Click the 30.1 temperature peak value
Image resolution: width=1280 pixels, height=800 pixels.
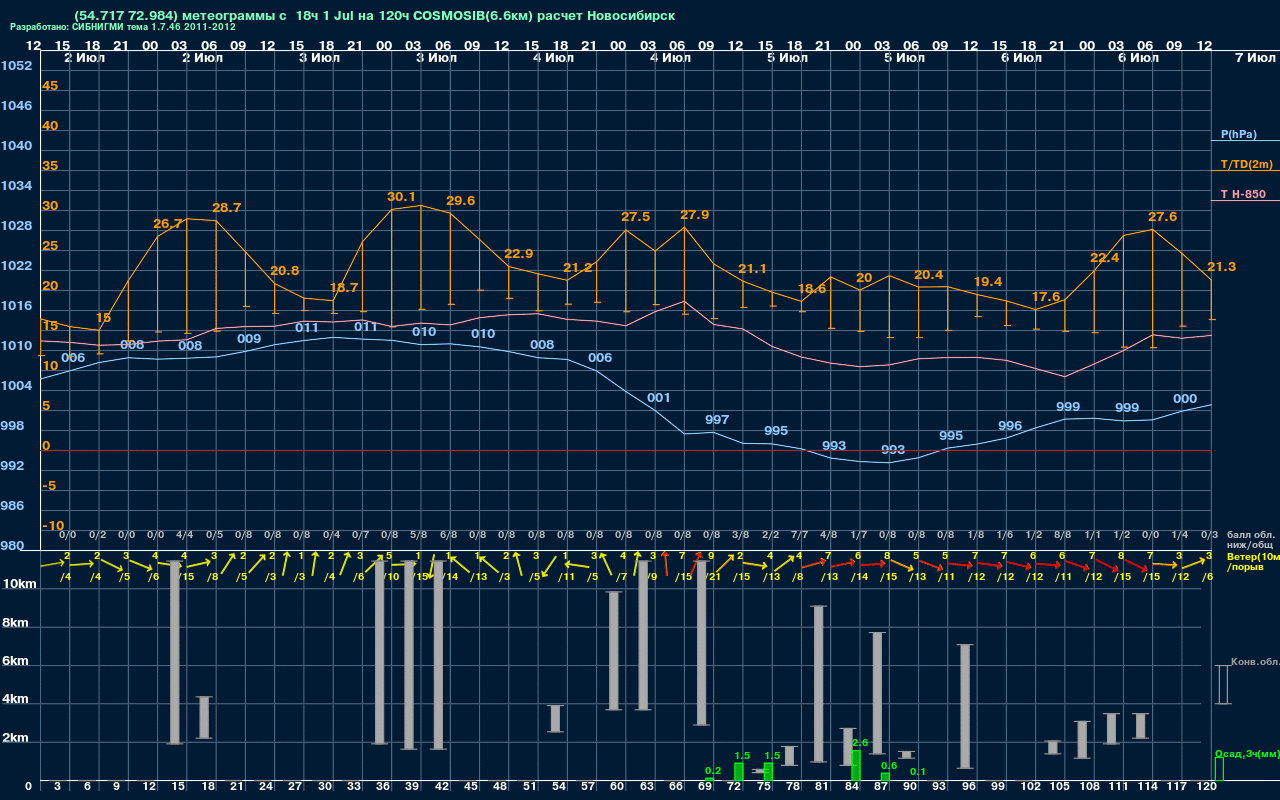401,197
